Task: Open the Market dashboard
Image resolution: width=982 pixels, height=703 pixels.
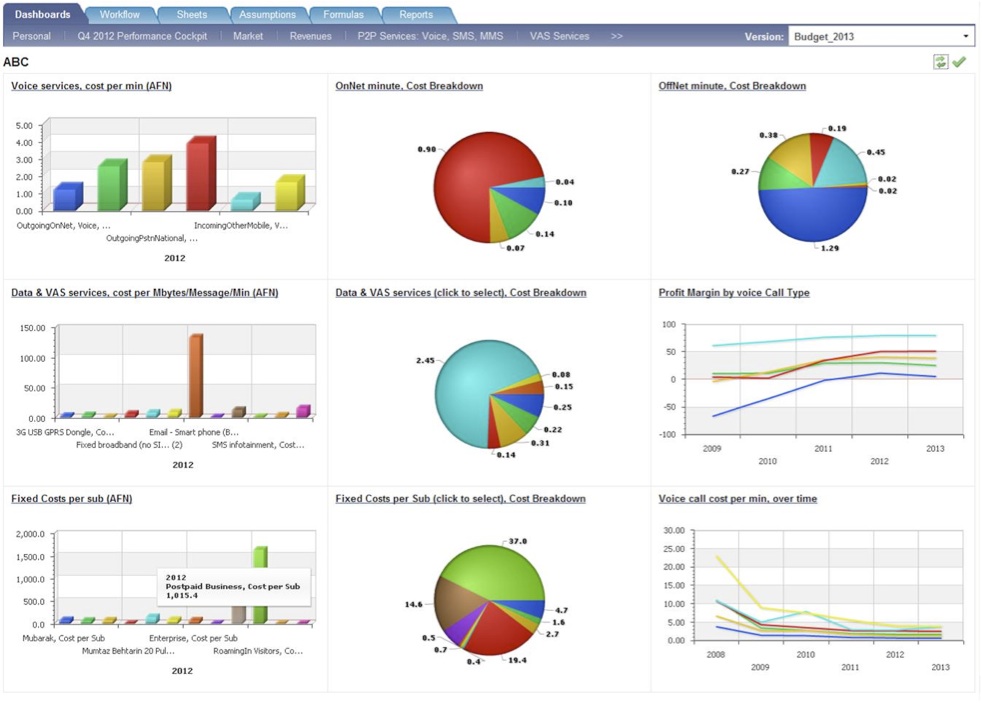Action: [248, 35]
